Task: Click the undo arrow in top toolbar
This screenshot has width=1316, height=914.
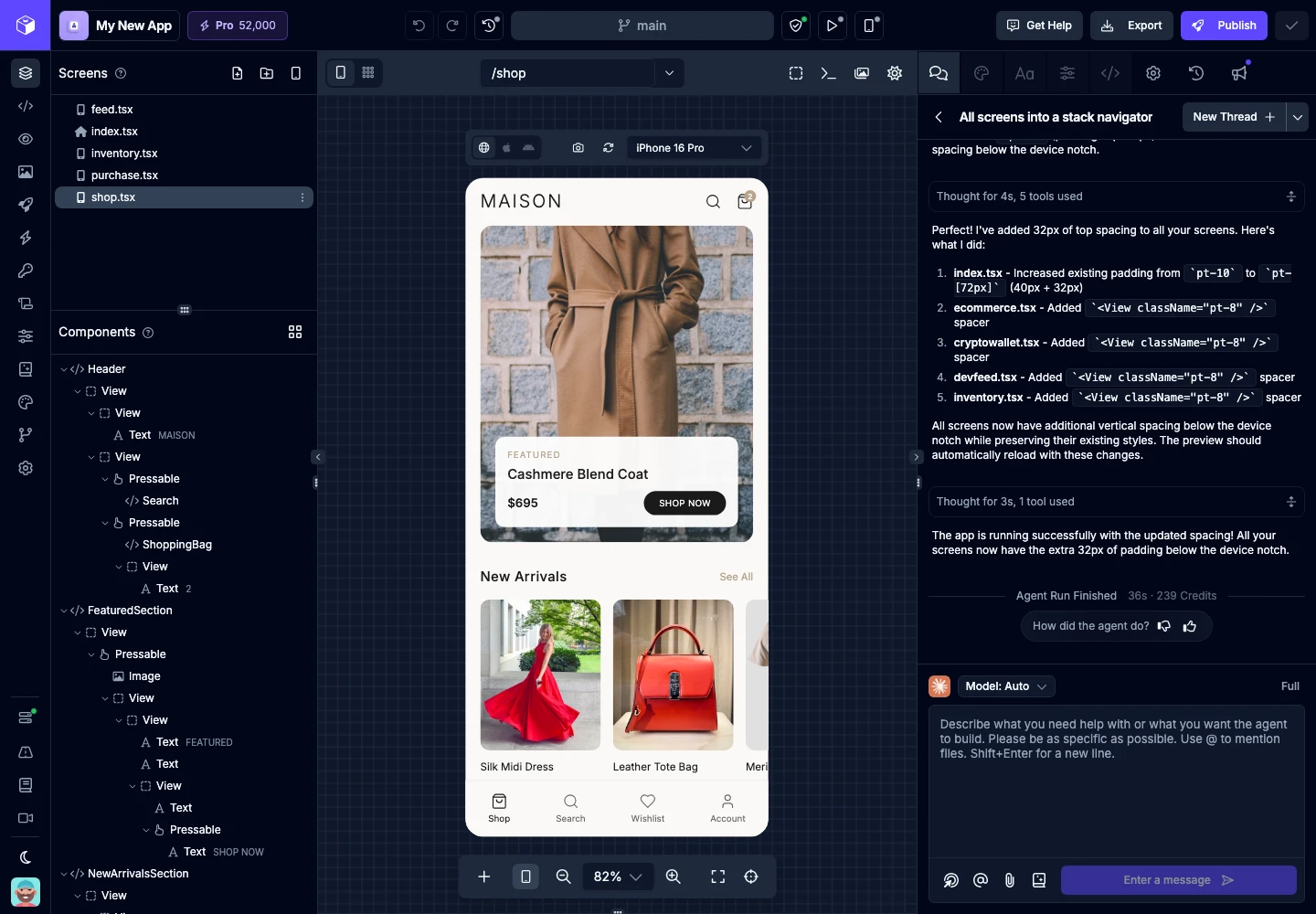Action: [419, 26]
